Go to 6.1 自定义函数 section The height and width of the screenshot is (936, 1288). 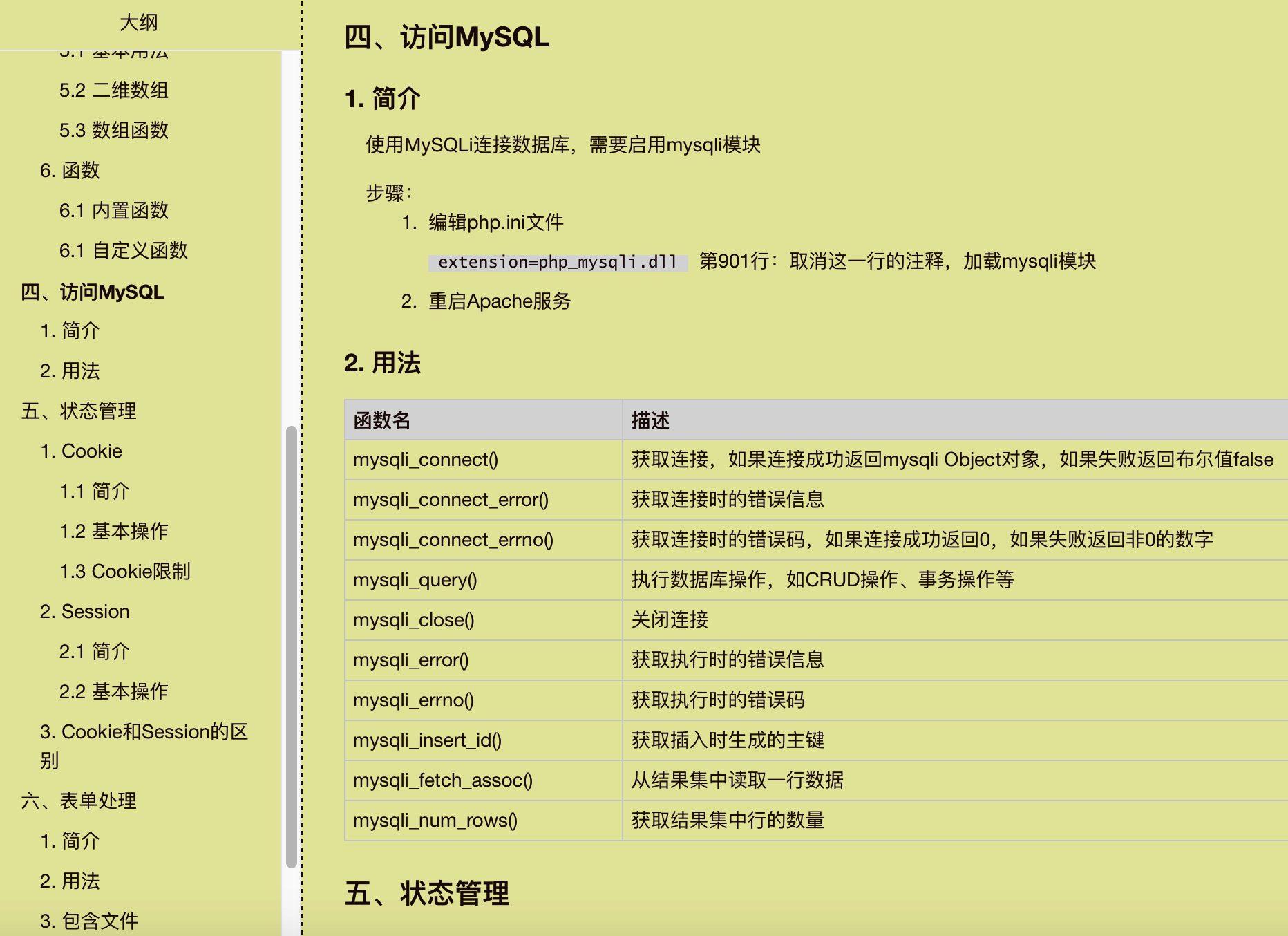124,250
